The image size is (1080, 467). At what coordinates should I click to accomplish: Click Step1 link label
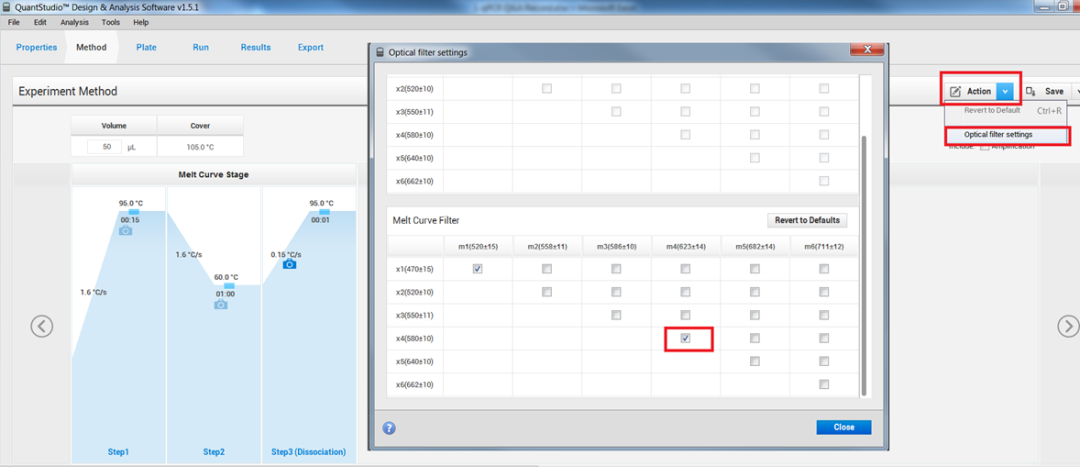tap(118, 452)
